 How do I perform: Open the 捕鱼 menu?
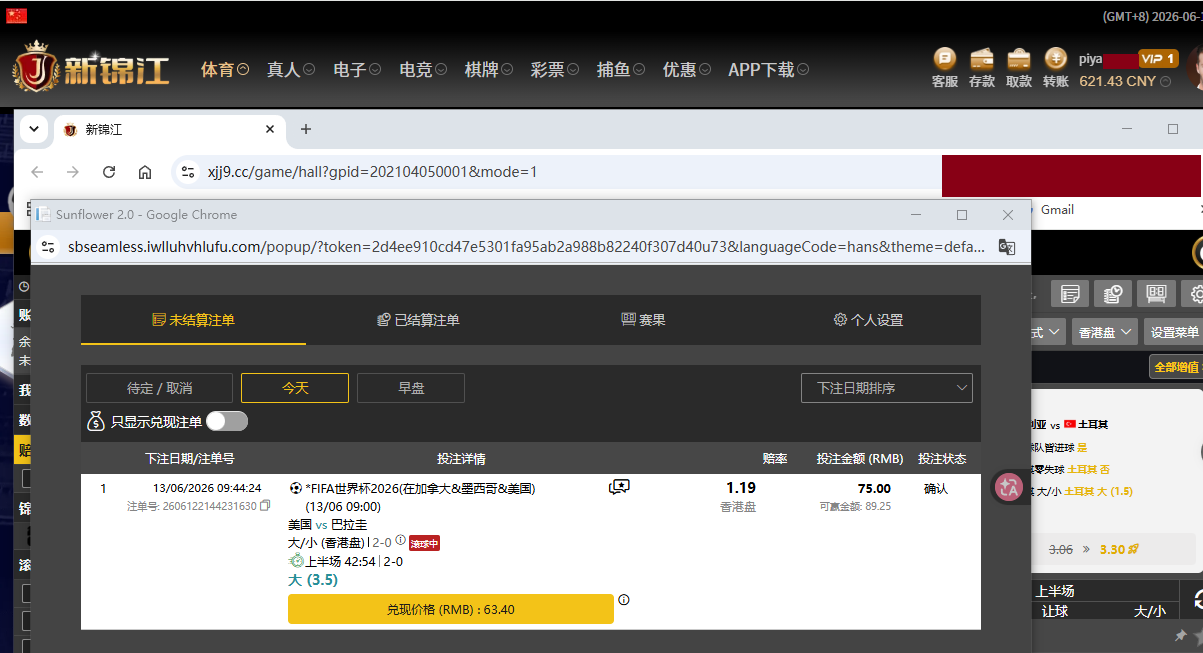coord(621,69)
